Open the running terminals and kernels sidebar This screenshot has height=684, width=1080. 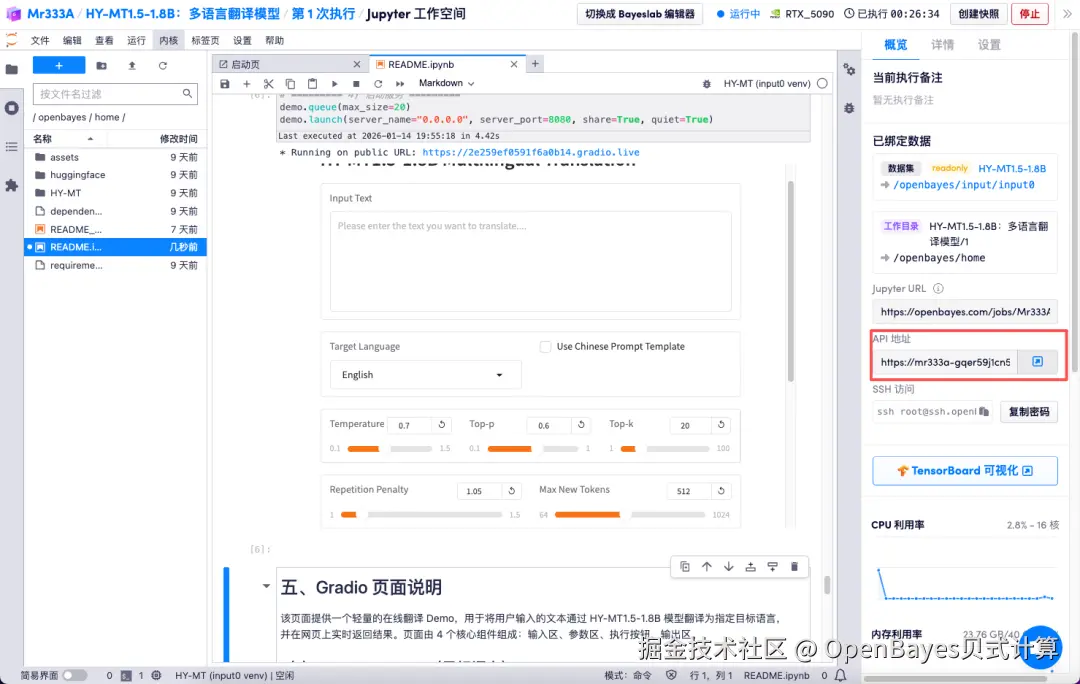12,108
